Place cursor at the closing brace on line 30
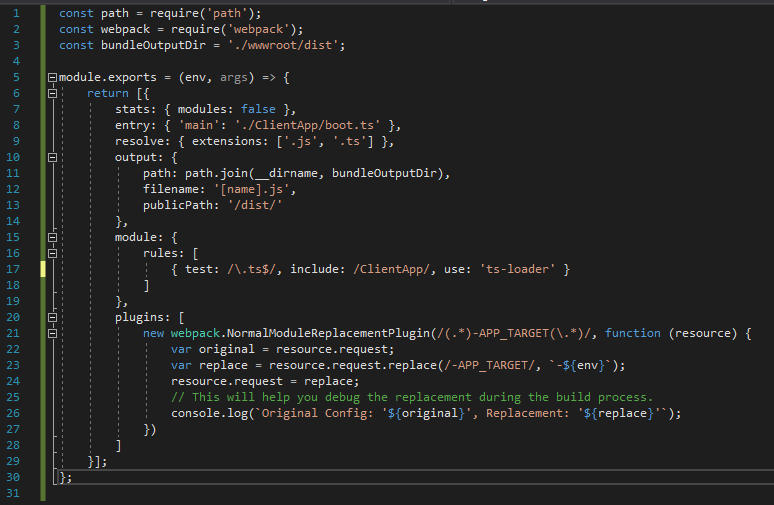Viewport: 774px width, 505px height. (x=63, y=477)
